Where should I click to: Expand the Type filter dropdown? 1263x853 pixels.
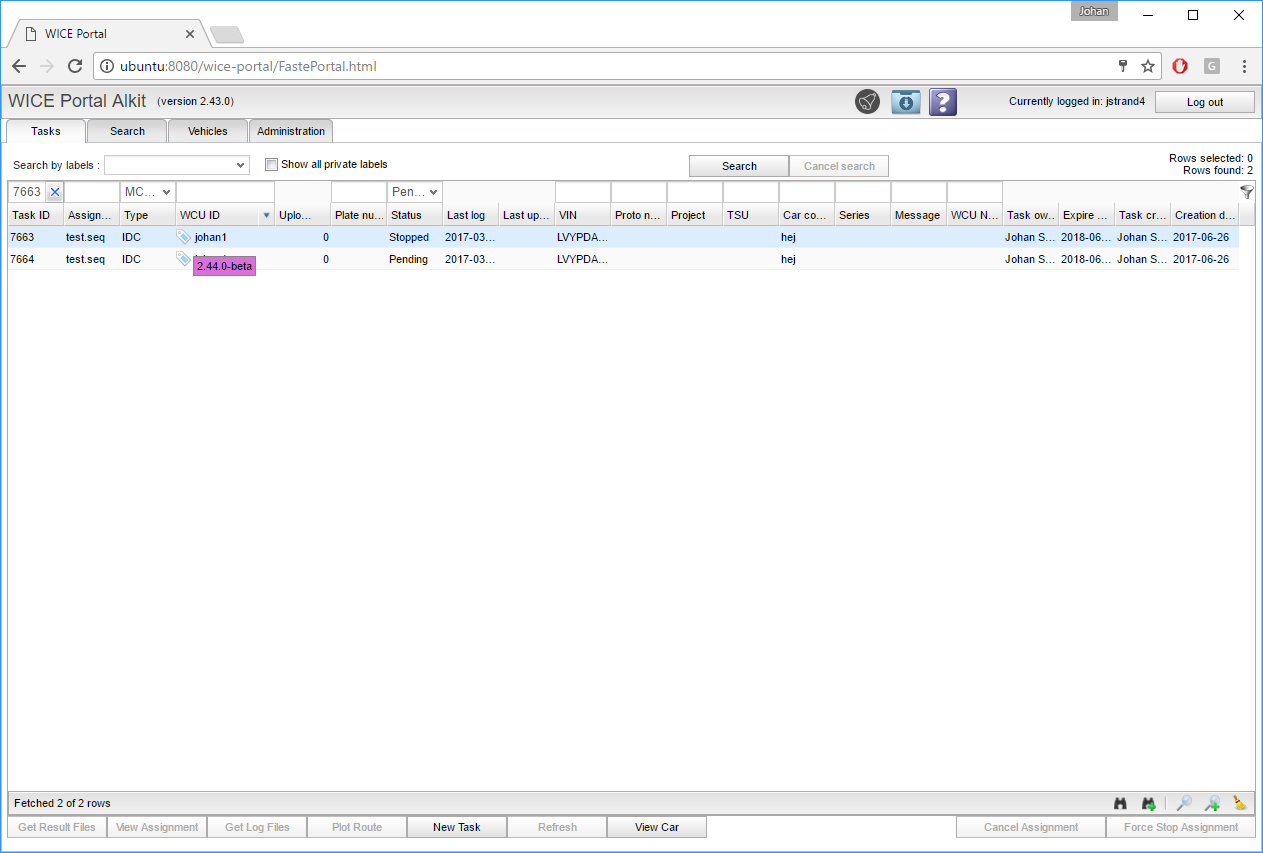click(148, 192)
